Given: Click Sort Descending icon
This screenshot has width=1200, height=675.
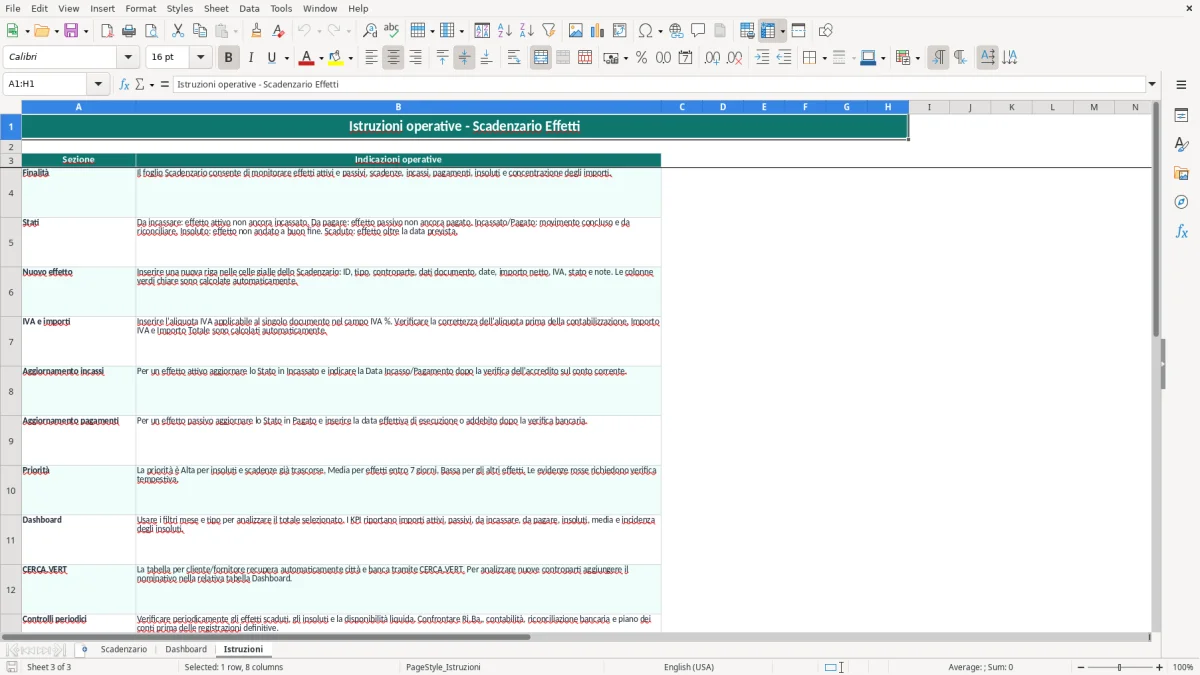Looking at the screenshot, I should click(x=526, y=31).
